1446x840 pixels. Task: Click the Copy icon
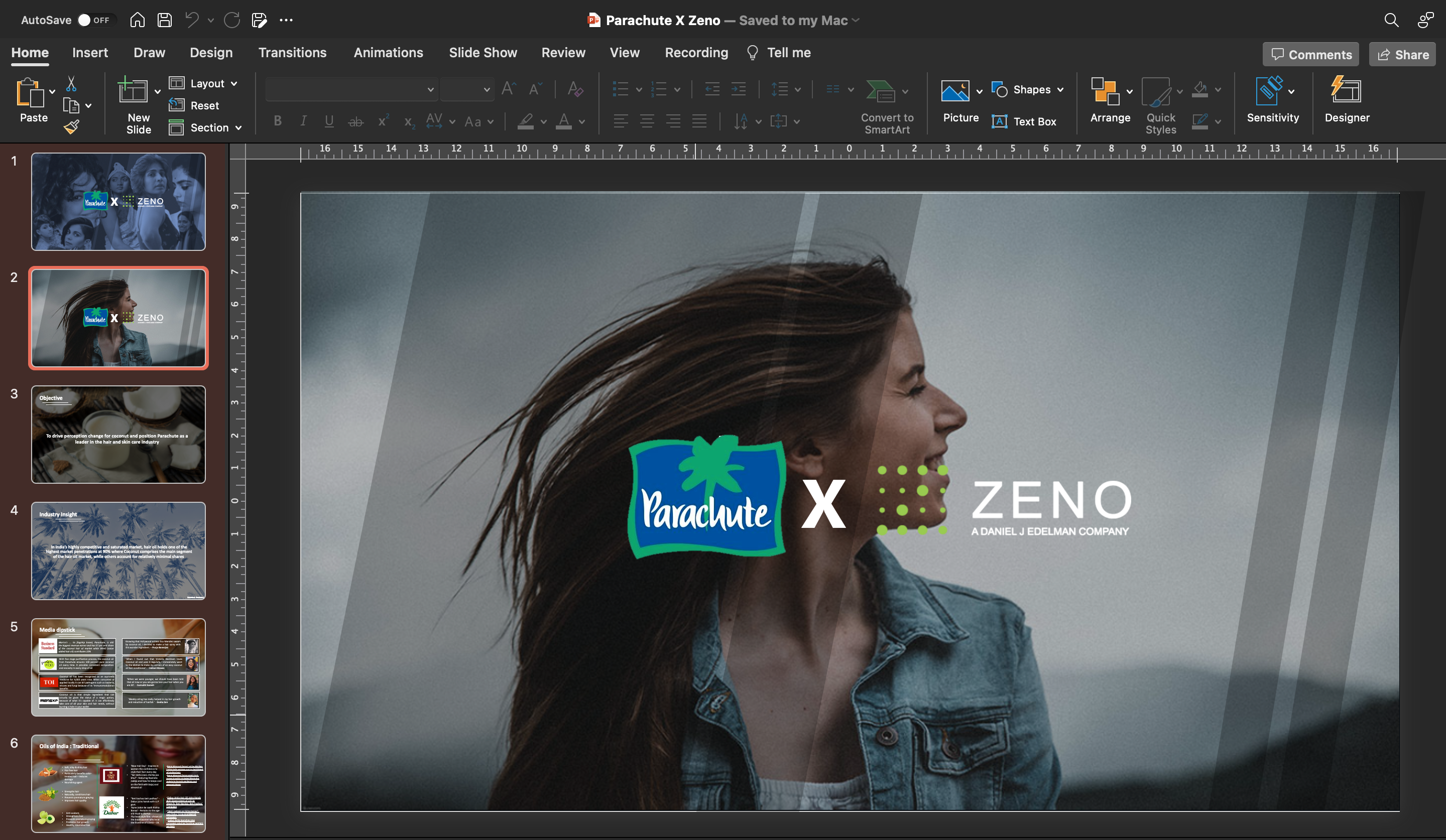[x=71, y=105]
